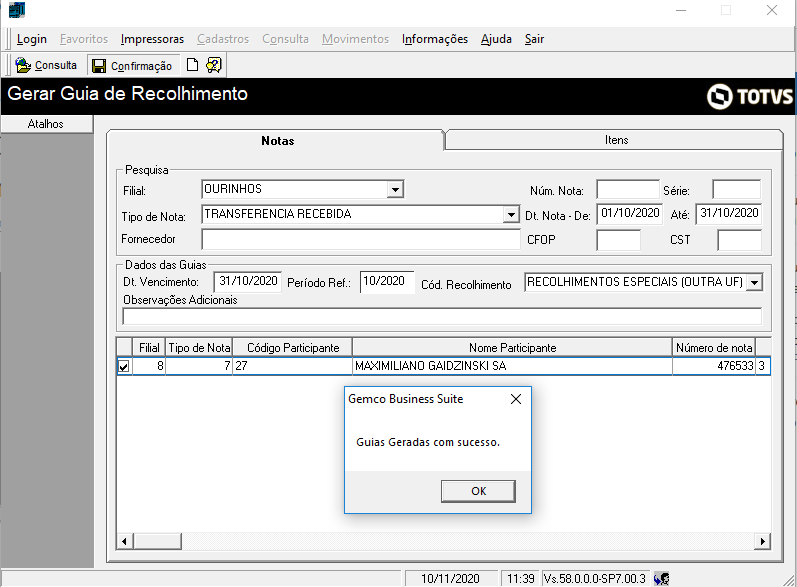Image resolution: width=797 pixels, height=587 pixels.
Task: Click the grid scroll right arrow
Action: pyautogui.click(x=762, y=541)
